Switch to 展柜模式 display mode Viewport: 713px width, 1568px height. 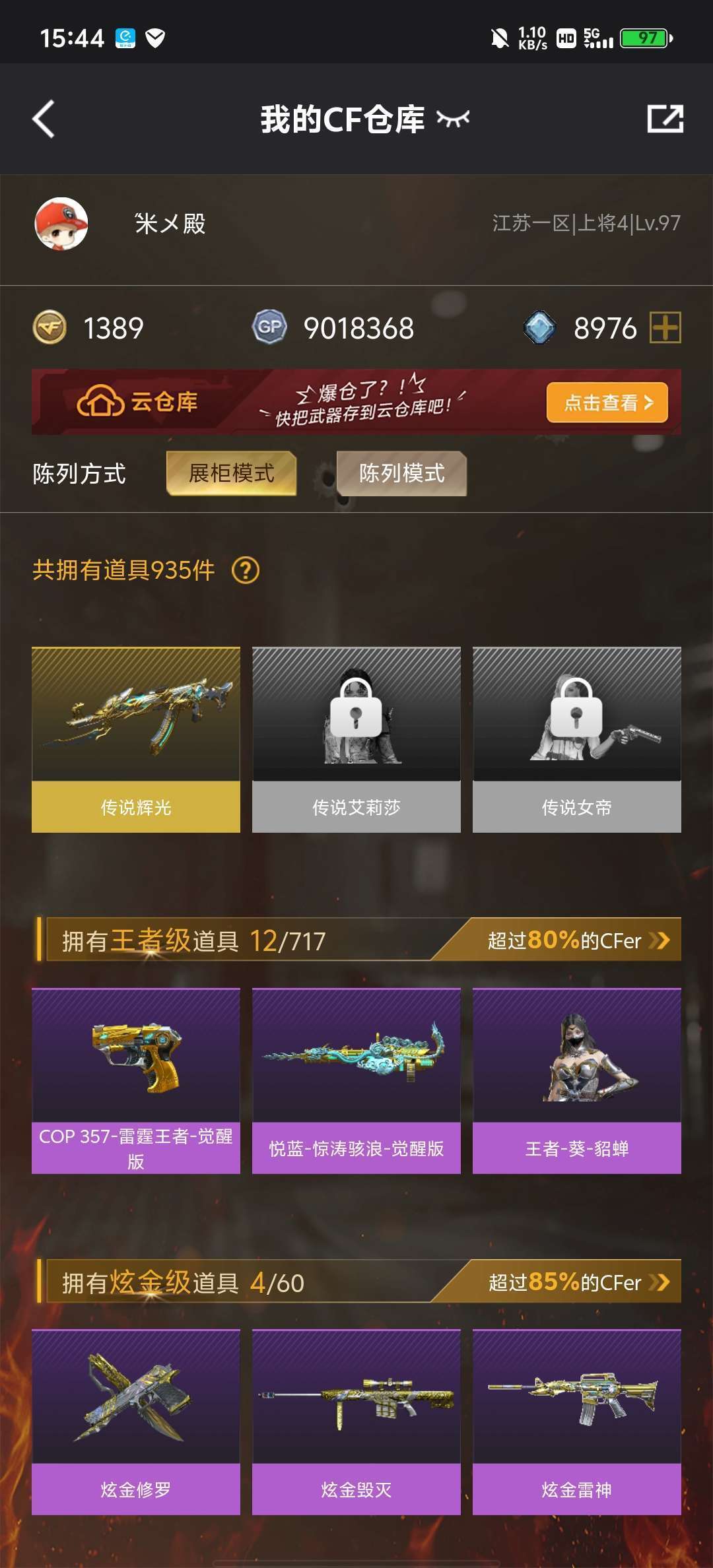[x=231, y=473]
